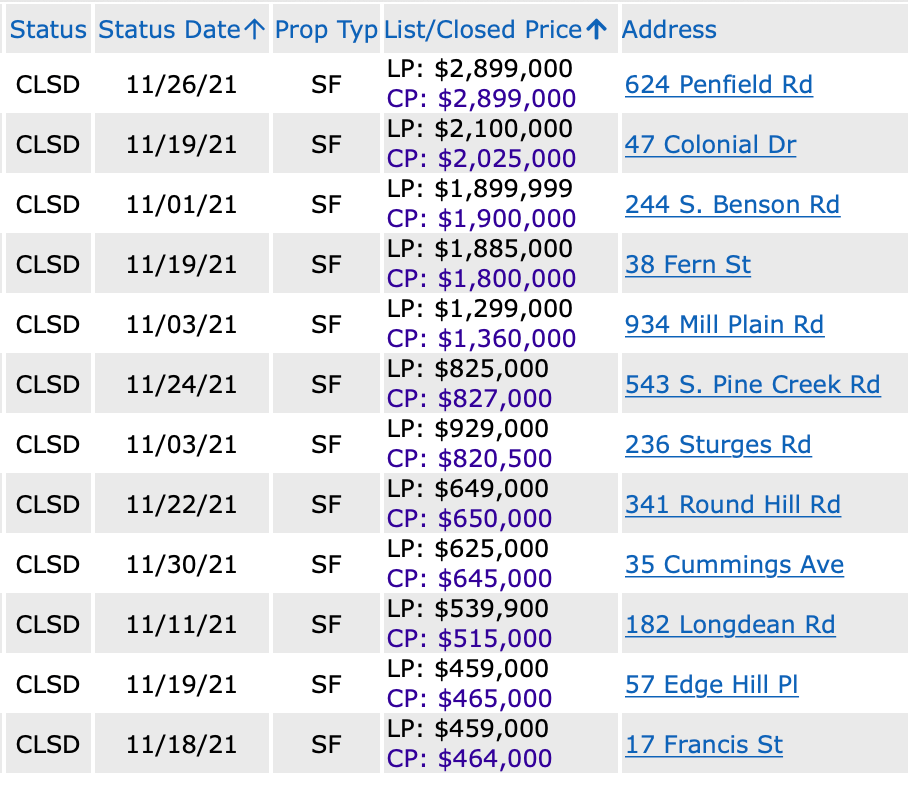Open the 341 Round Hill Rd listing
This screenshot has height=790, width=908.
tap(732, 505)
